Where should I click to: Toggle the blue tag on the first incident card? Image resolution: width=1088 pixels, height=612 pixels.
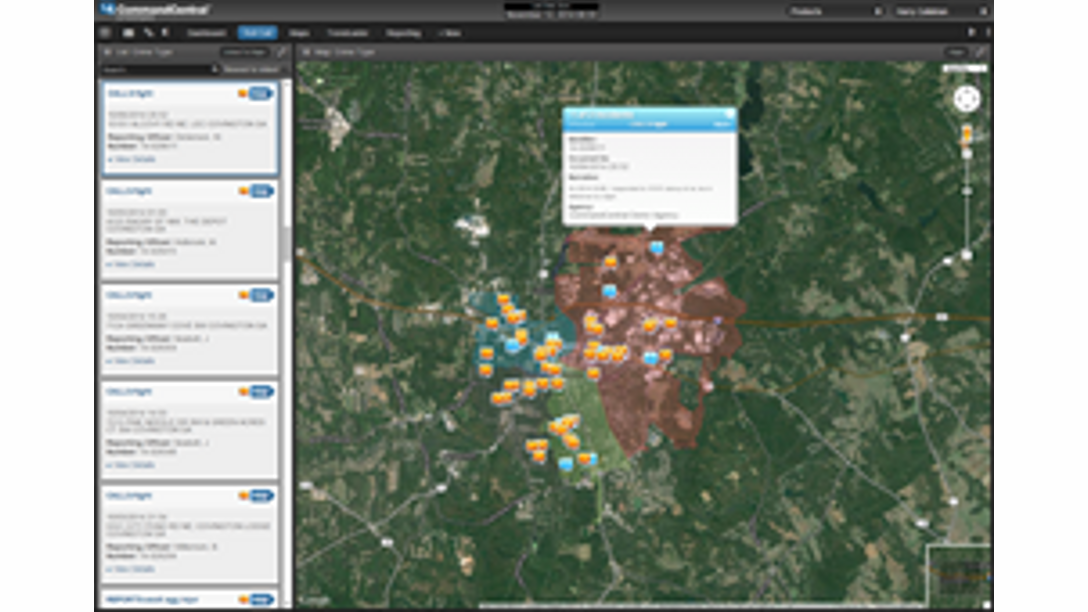[x=261, y=93]
